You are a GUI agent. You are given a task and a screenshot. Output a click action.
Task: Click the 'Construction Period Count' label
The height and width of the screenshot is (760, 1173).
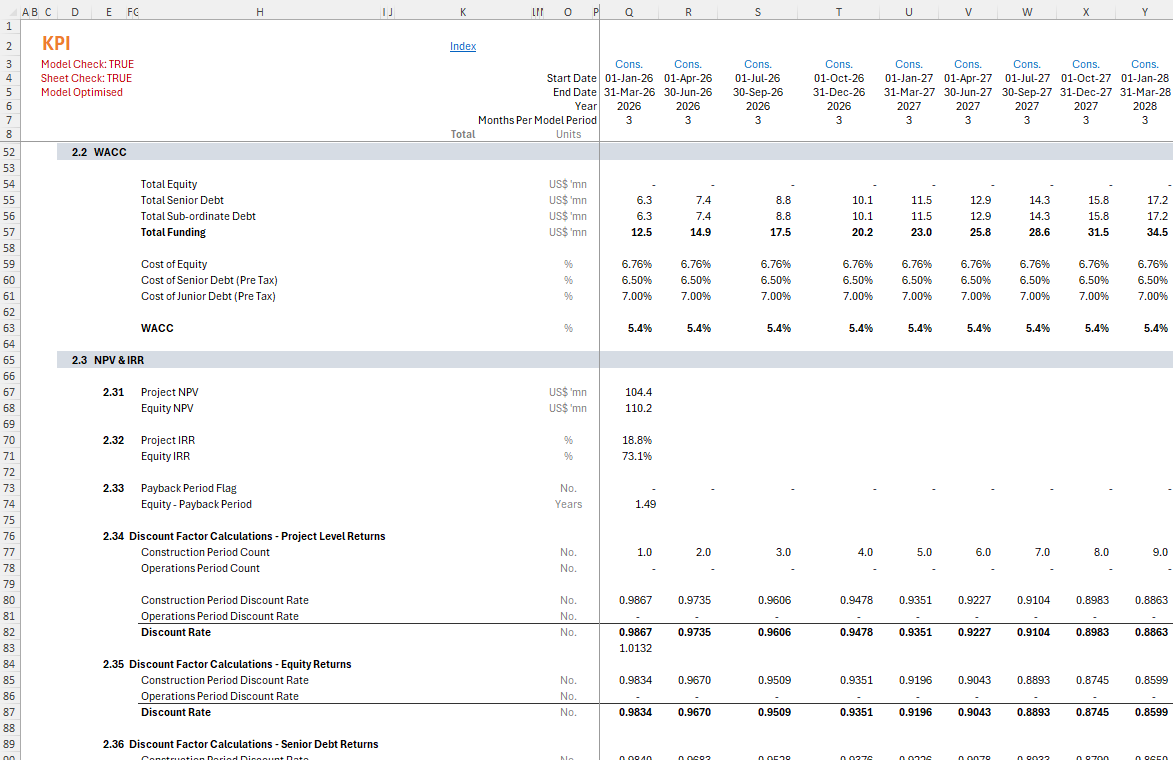pos(205,553)
